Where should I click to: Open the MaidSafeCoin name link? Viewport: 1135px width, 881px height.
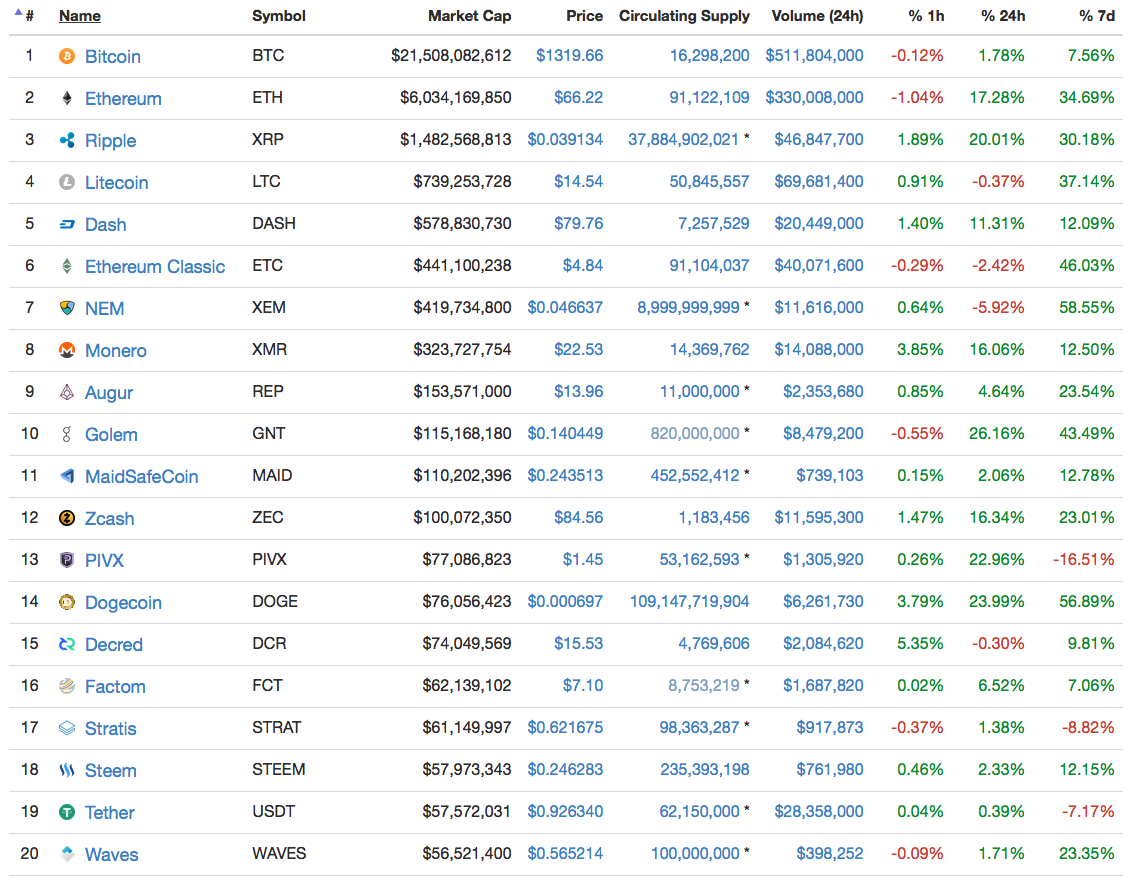coord(142,476)
